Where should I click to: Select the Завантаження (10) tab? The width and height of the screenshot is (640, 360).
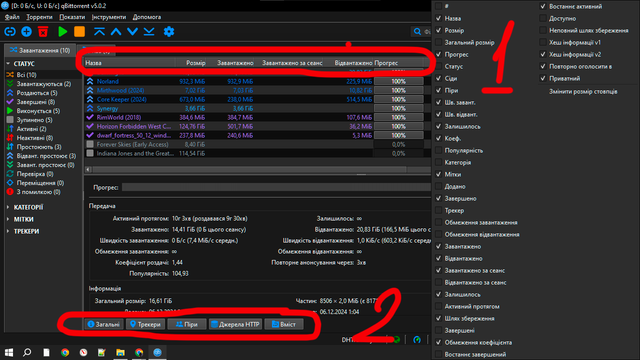(40, 50)
